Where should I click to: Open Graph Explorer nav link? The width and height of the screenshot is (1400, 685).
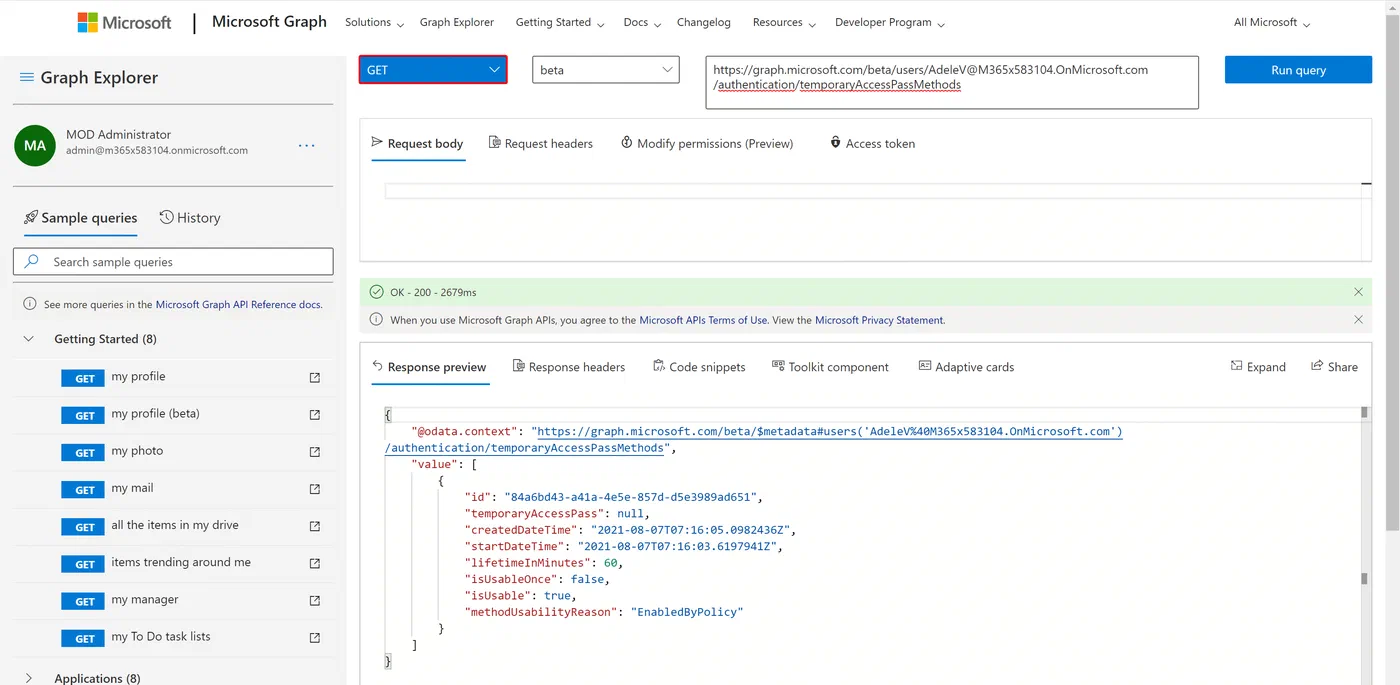(x=457, y=22)
